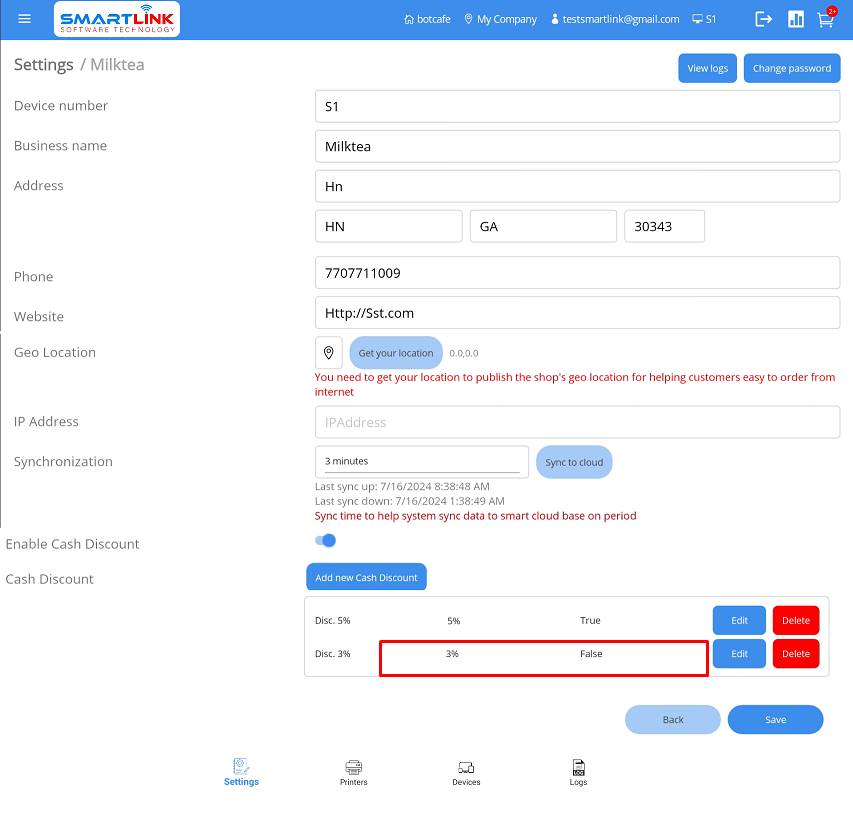853x820 pixels.
Task: Click the geo location pin icon
Action: pos(329,353)
